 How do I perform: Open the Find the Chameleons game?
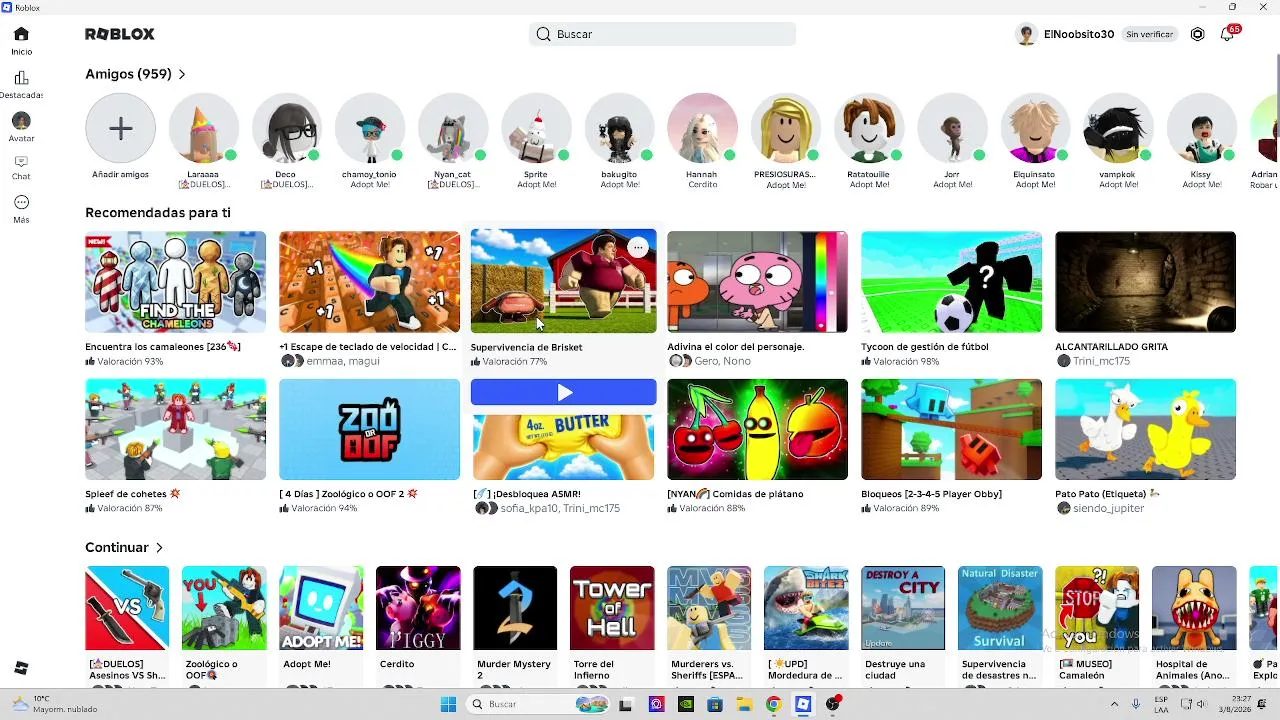[175, 282]
